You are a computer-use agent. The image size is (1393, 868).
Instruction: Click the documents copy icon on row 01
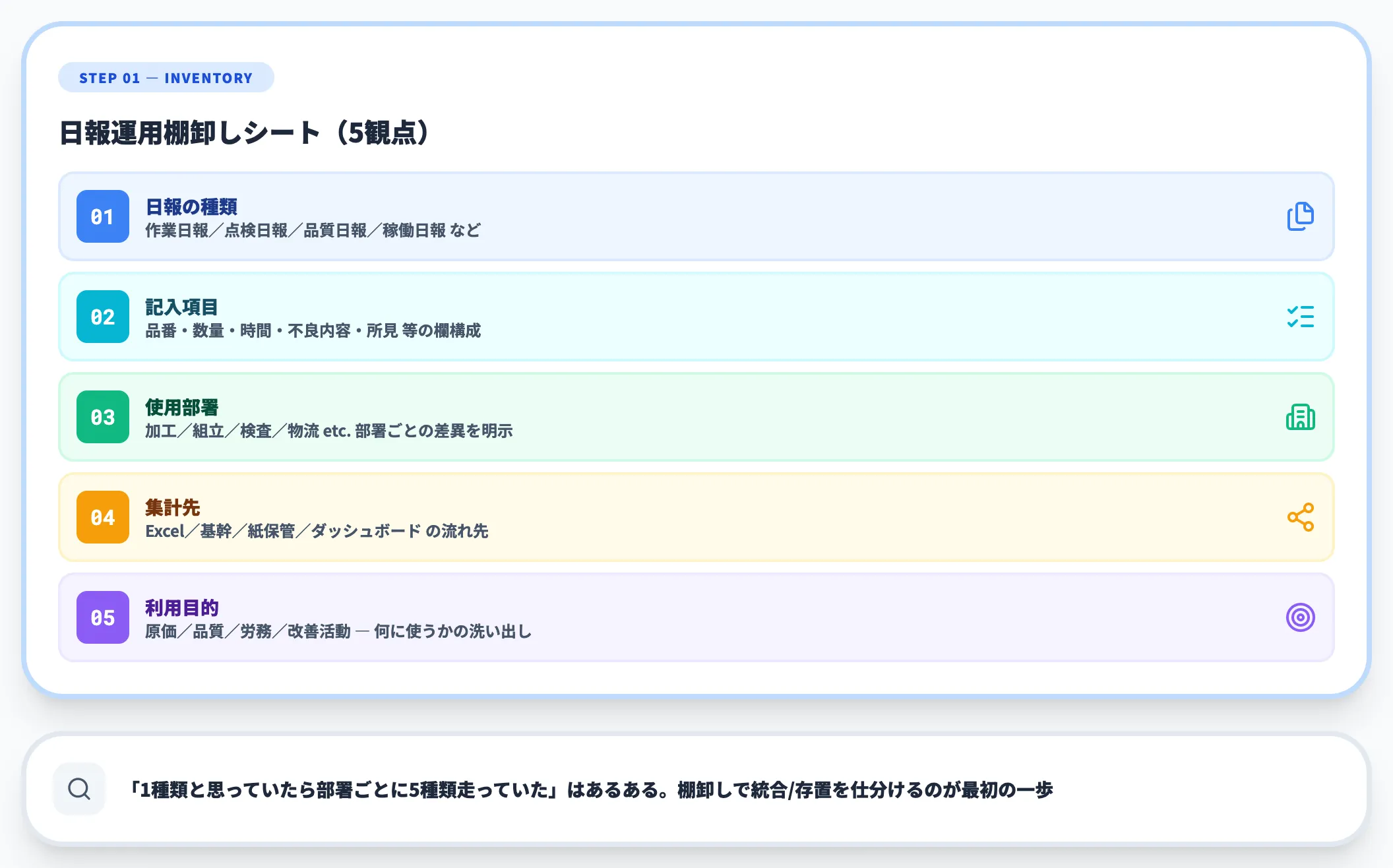[x=1300, y=216]
